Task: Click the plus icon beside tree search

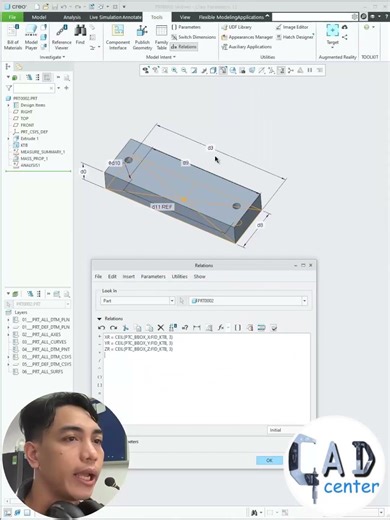Action: 66,88
